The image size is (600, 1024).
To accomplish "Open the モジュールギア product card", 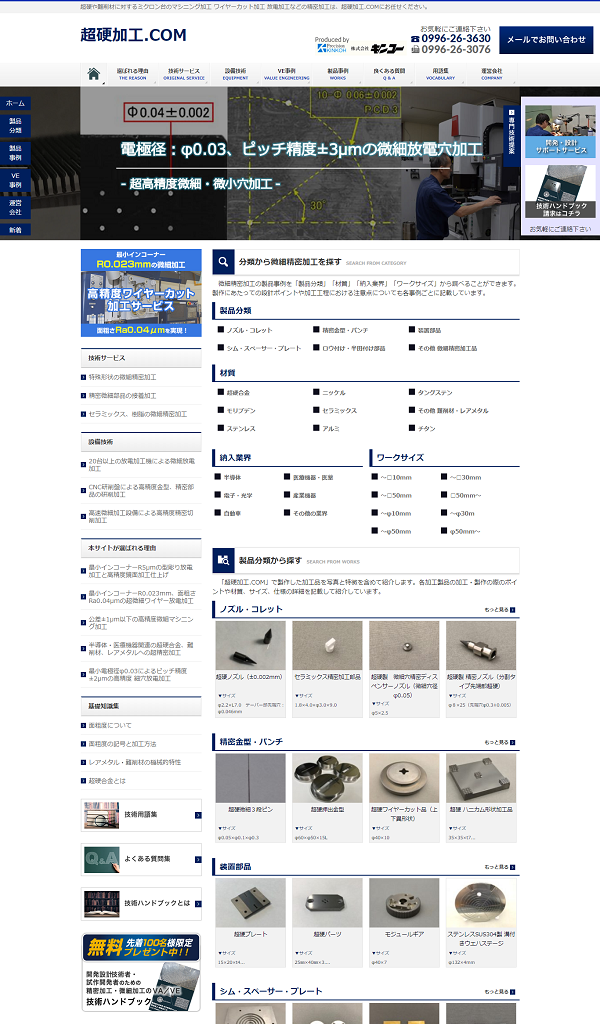I will (x=404, y=922).
